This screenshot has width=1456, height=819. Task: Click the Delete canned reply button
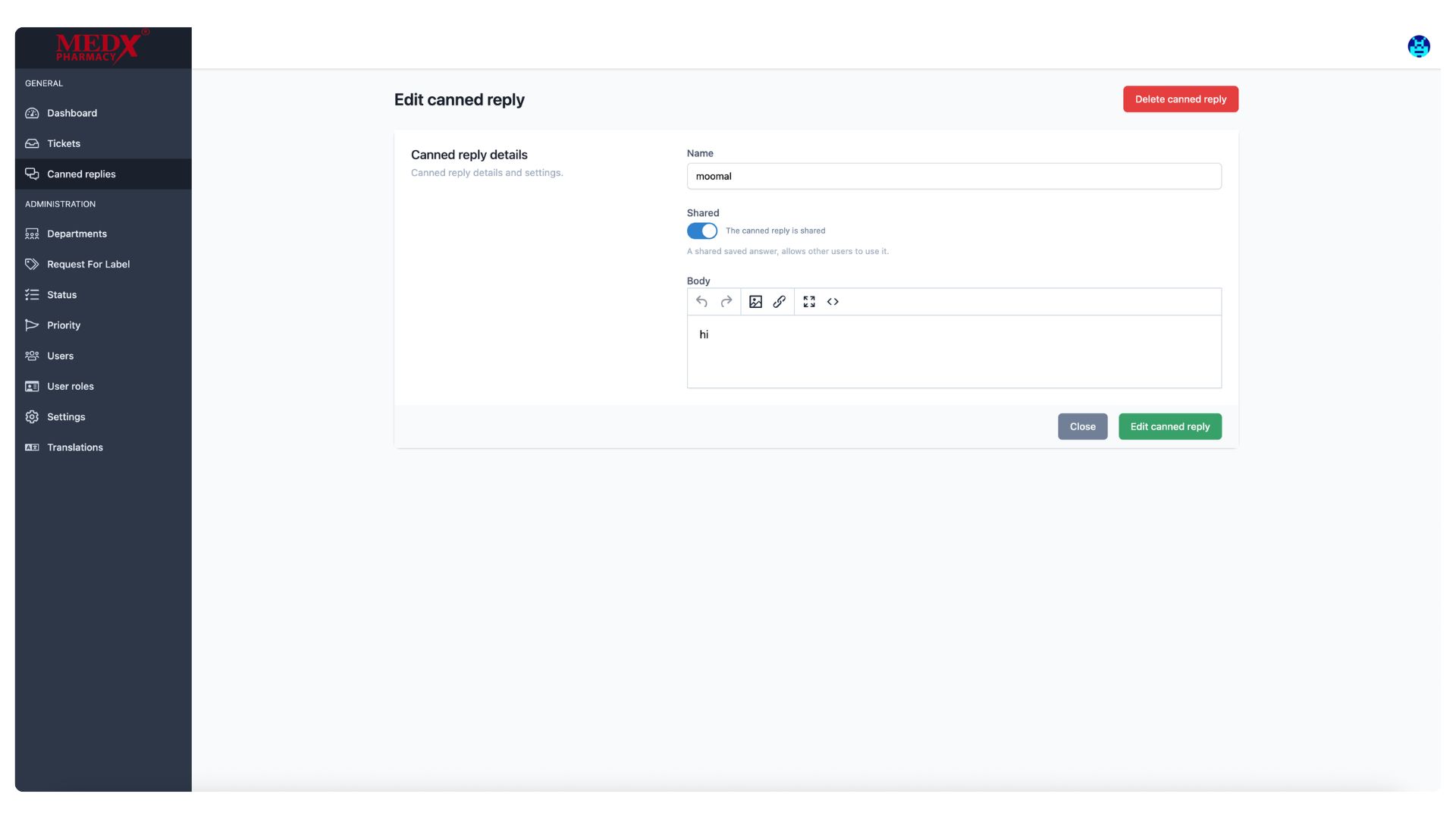tap(1180, 99)
